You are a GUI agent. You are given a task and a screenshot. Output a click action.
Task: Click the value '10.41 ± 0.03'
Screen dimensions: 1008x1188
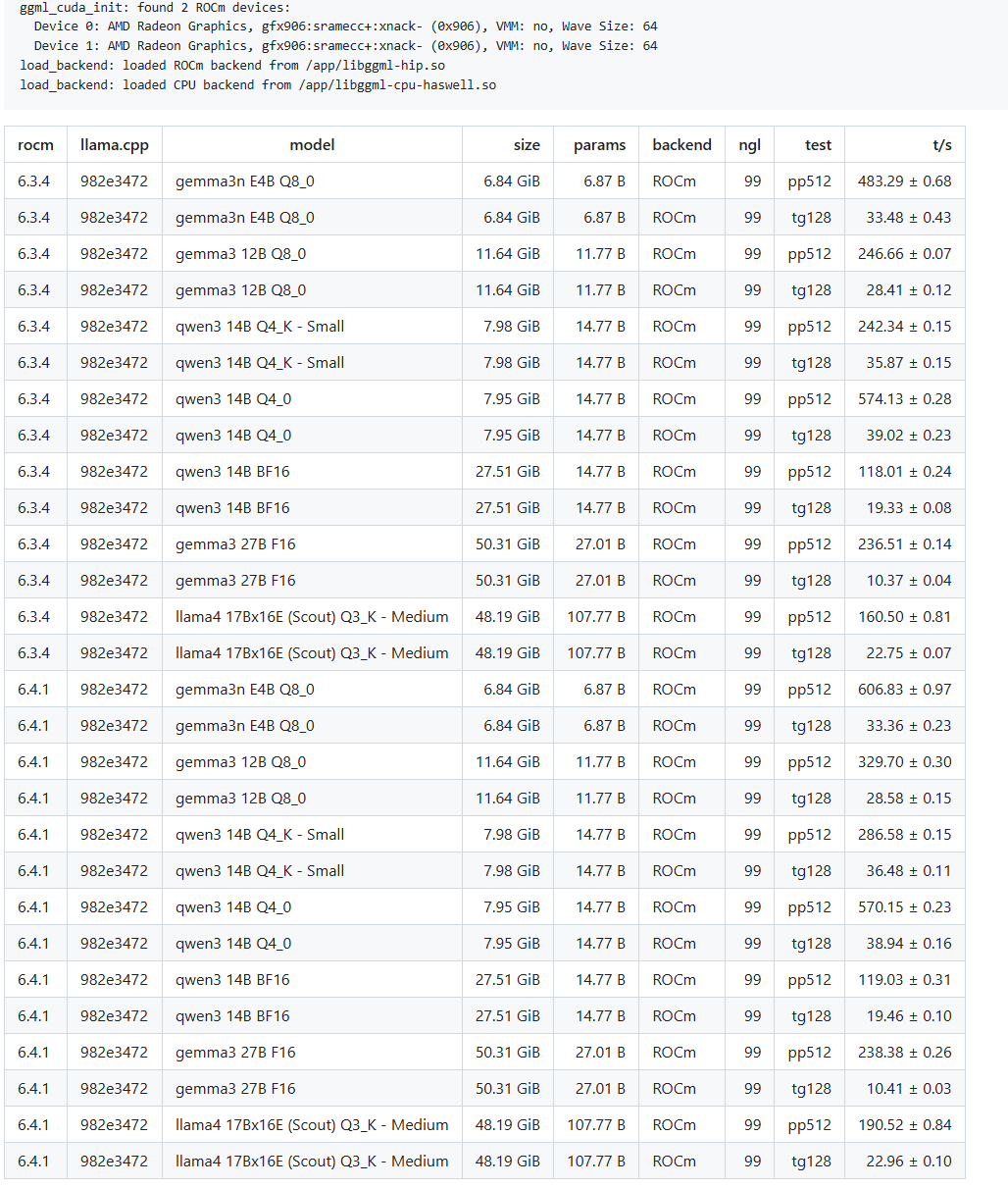click(908, 1089)
